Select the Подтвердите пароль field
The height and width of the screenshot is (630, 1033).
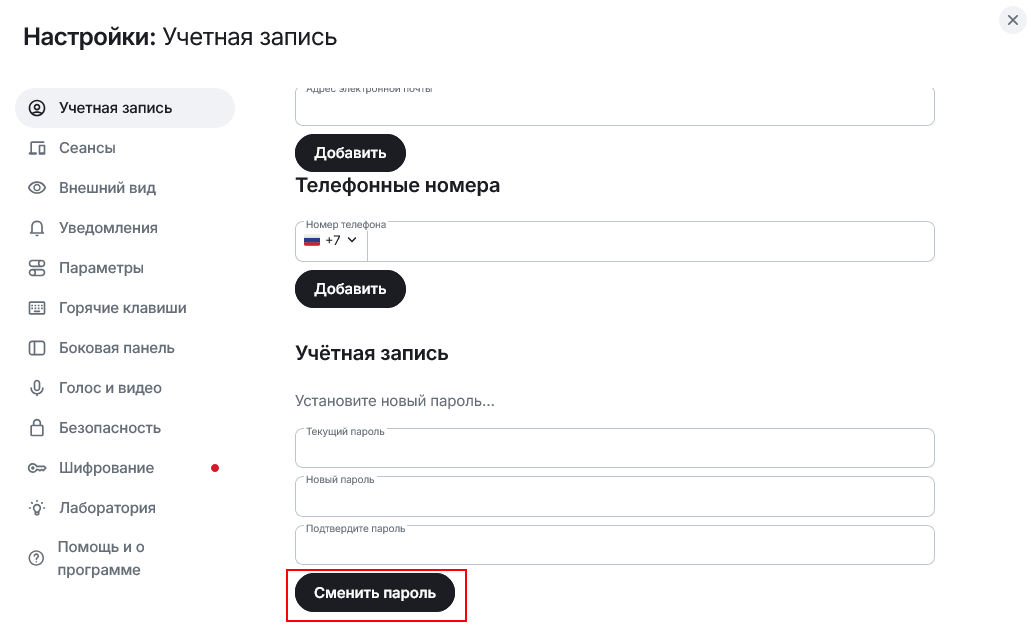pos(614,546)
